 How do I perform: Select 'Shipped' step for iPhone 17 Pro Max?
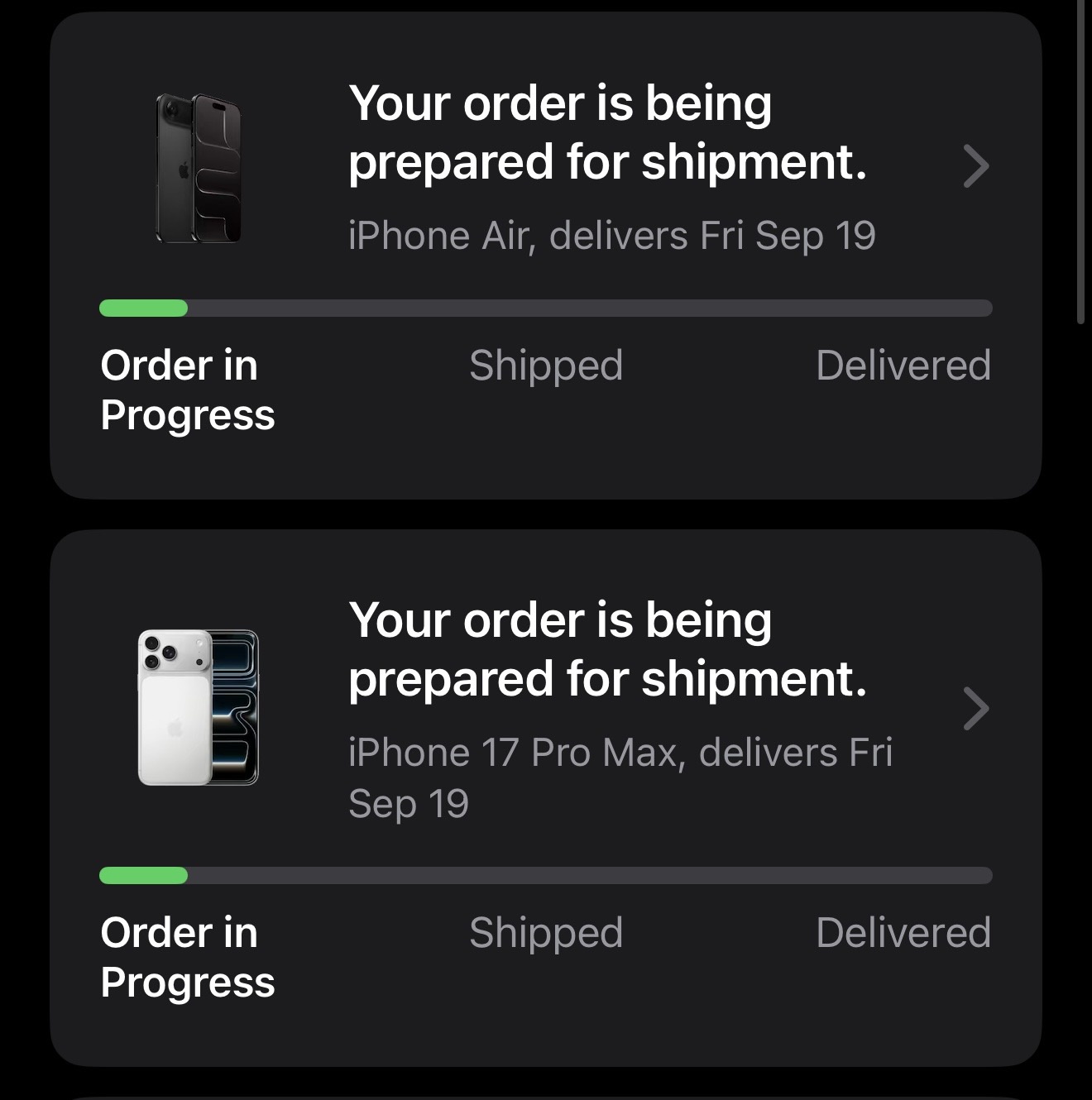546,933
